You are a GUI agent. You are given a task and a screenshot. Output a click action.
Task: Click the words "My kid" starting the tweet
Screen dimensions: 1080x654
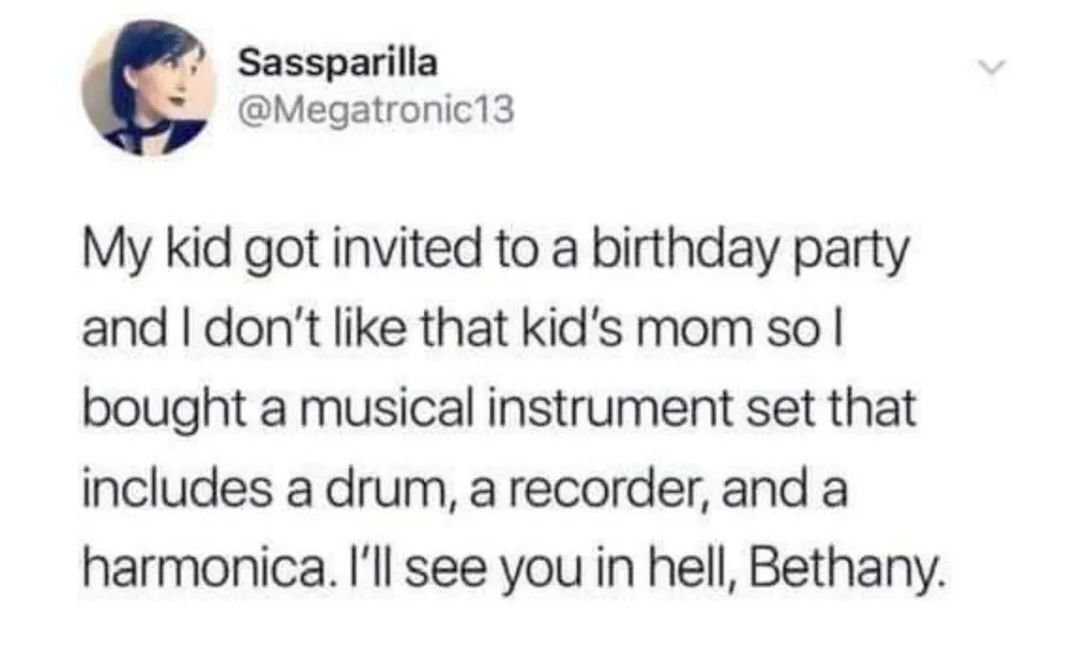pyautogui.click(x=146, y=249)
